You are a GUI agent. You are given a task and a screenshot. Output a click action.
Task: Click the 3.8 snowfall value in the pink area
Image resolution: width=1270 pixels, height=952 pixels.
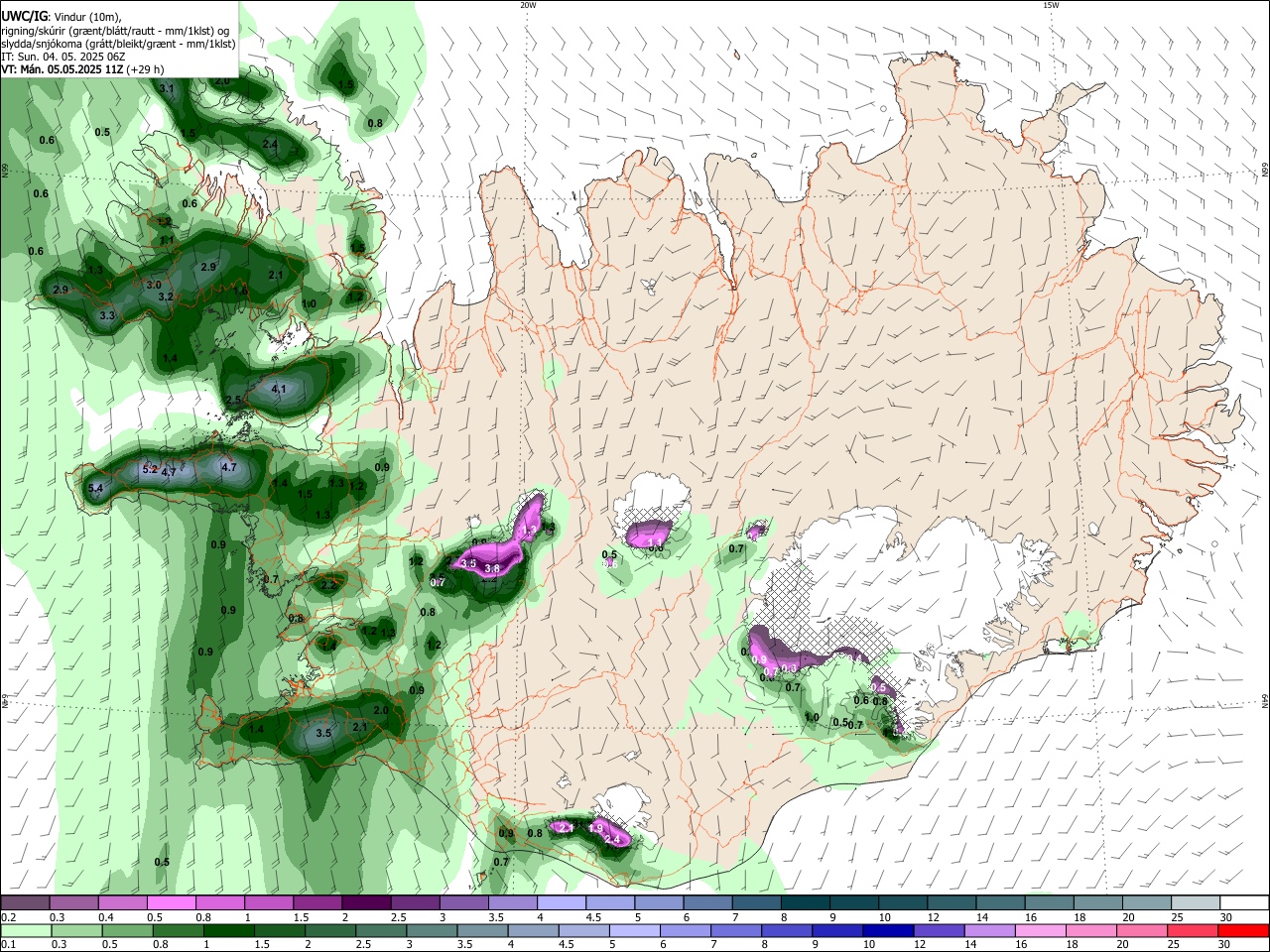(x=491, y=567)
